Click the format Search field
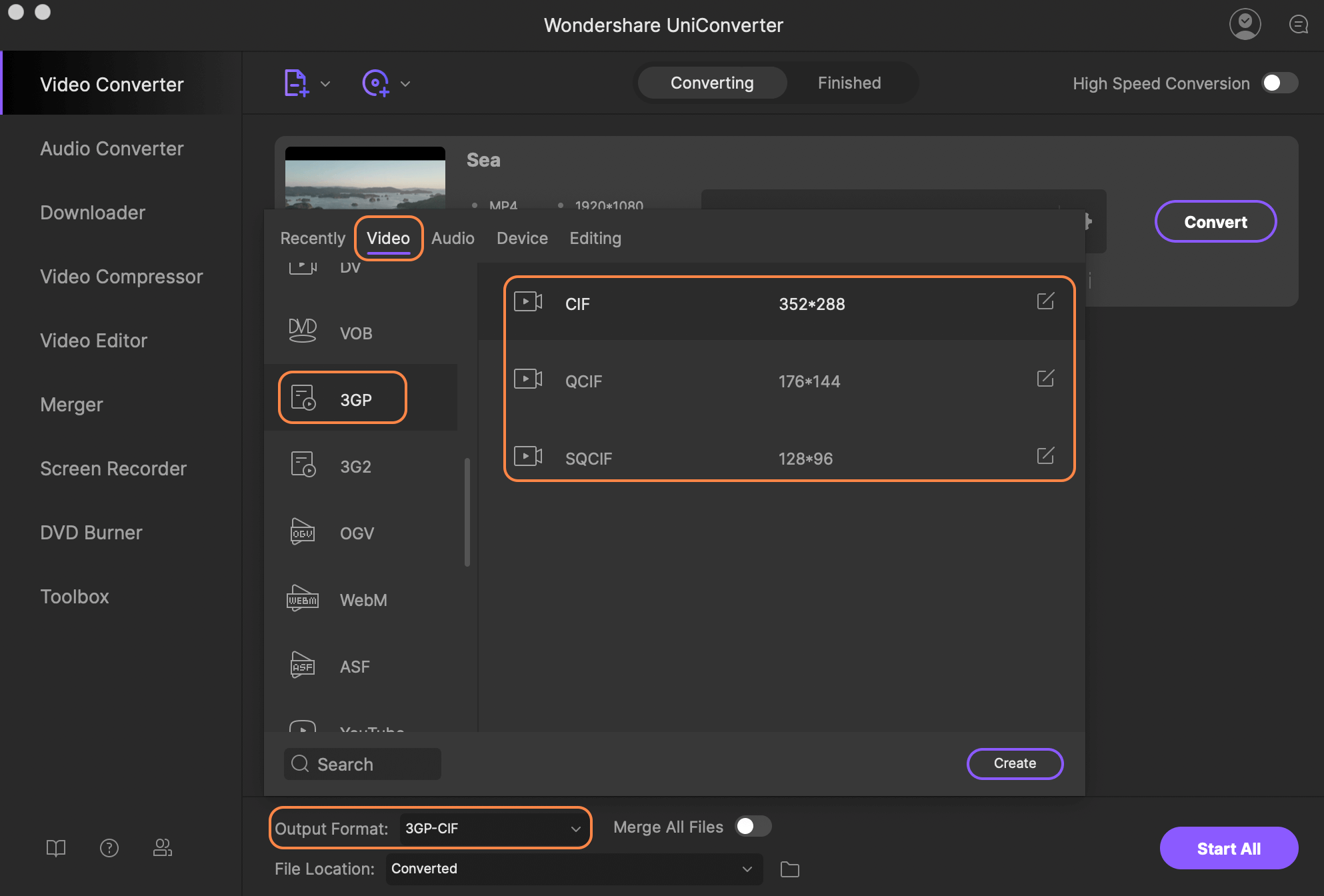This screenshot has height=896, width=1324. coord(363,764)
